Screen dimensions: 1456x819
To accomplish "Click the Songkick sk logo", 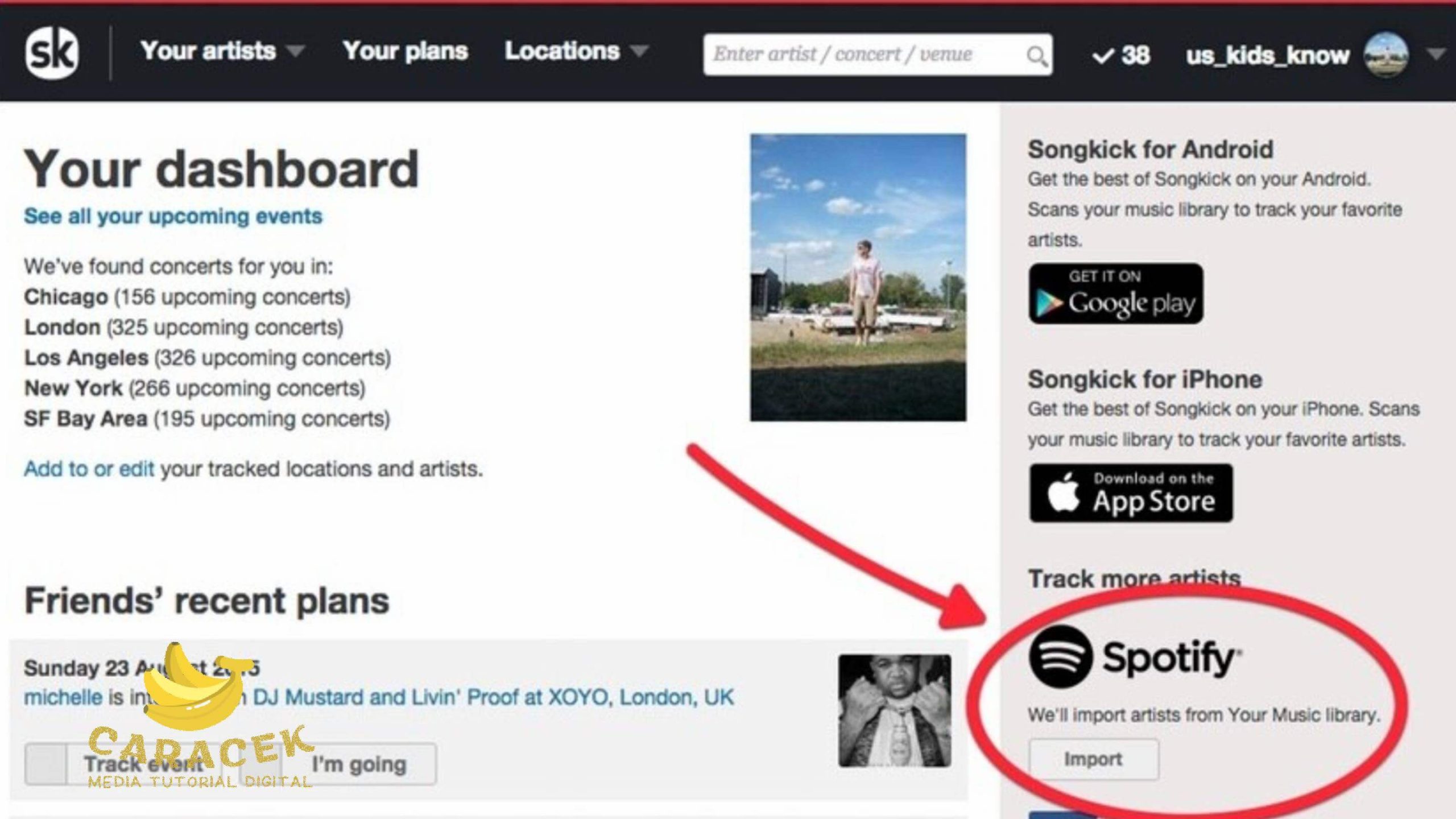I will pos(51,53).
